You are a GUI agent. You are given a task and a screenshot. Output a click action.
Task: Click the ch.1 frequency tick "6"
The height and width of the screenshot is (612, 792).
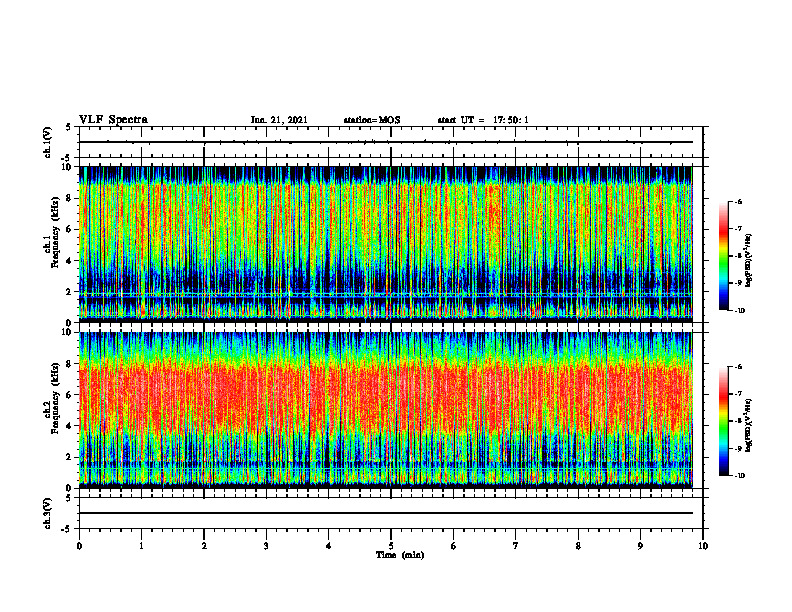pyautogui.click(x=70, y=229)
